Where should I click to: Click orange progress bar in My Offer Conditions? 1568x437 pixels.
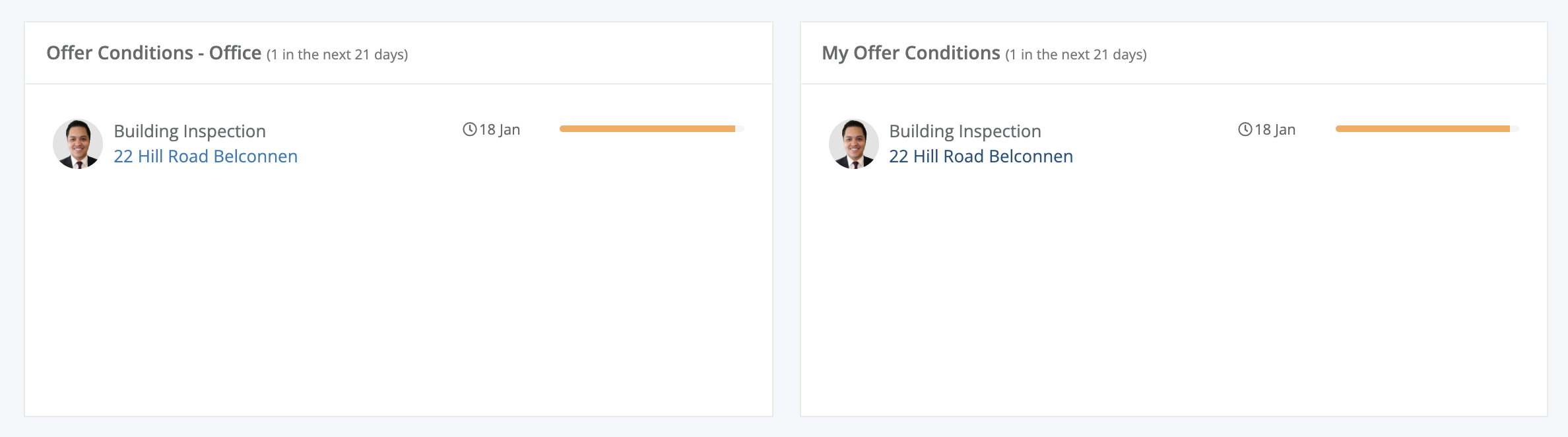[x=1423, y=129]
